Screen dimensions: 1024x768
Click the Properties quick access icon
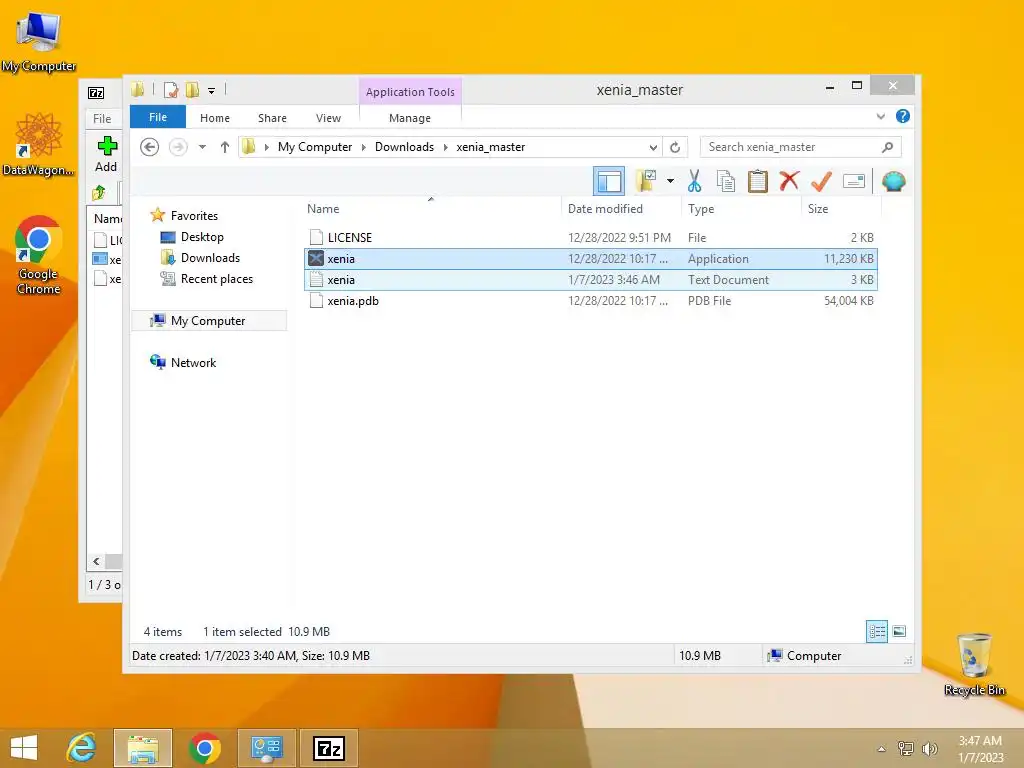(x=171, y=90)
